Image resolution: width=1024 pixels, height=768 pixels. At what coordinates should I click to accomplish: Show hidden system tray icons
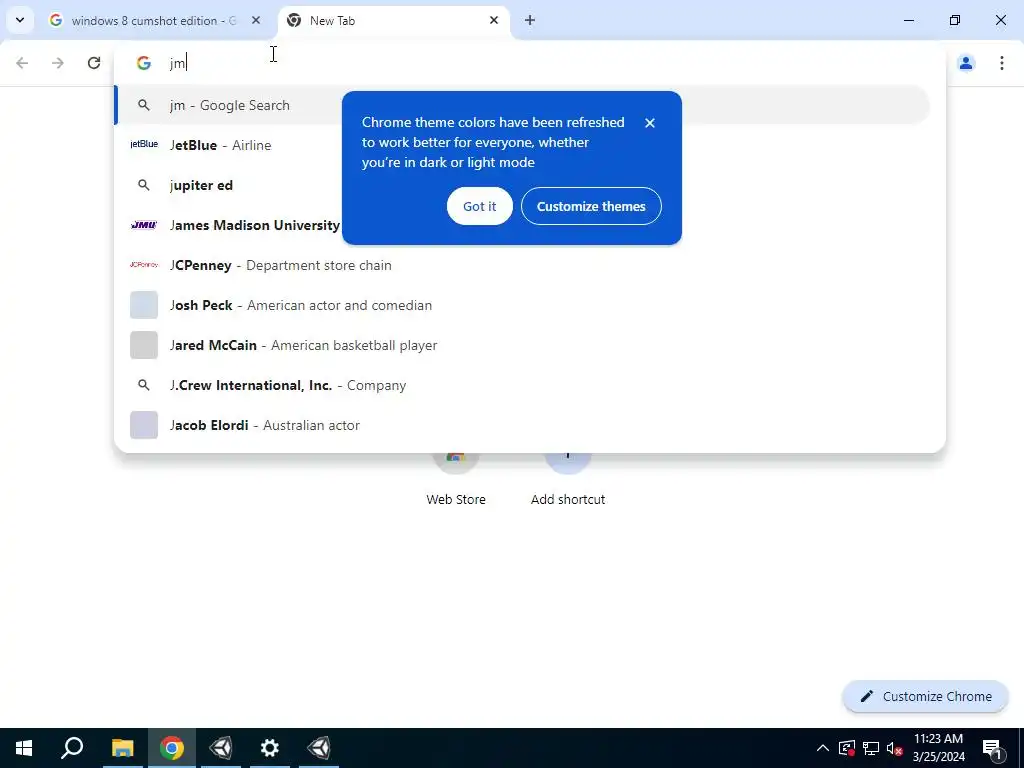coord(822,748)
